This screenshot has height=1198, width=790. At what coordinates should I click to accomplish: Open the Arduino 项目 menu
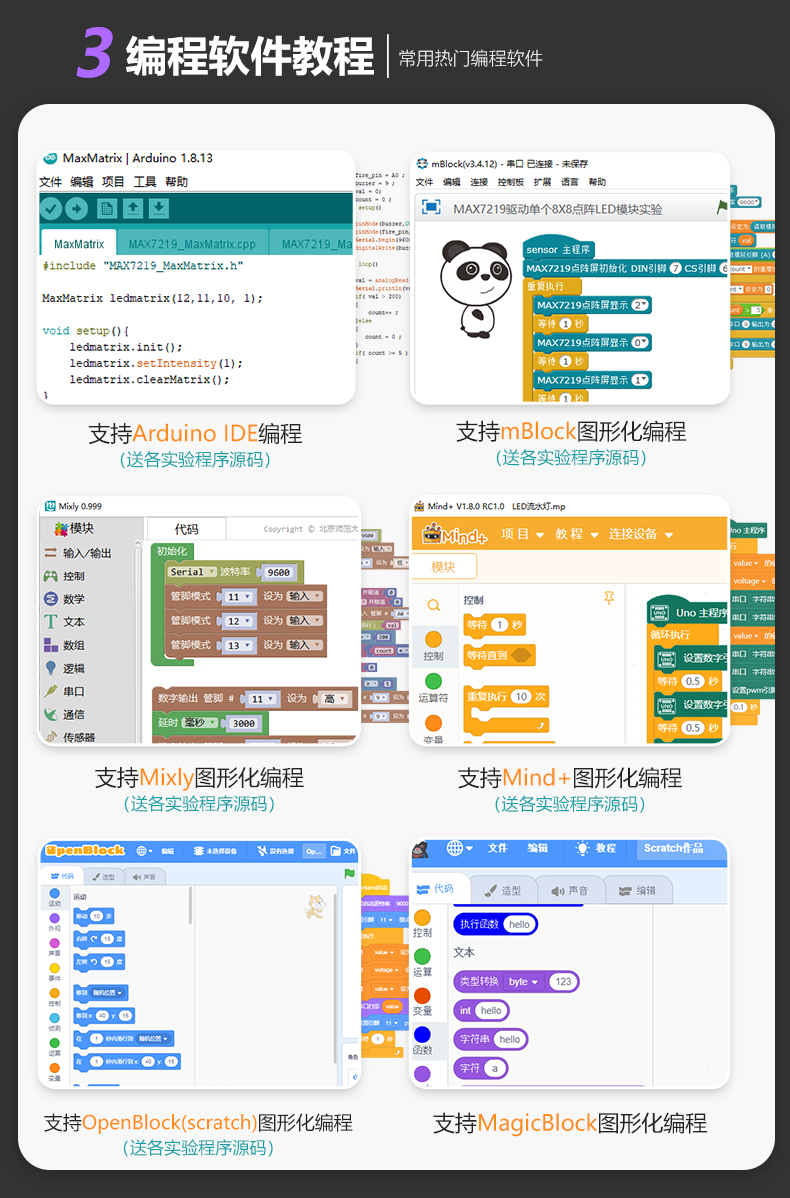(x=113, y=182)
